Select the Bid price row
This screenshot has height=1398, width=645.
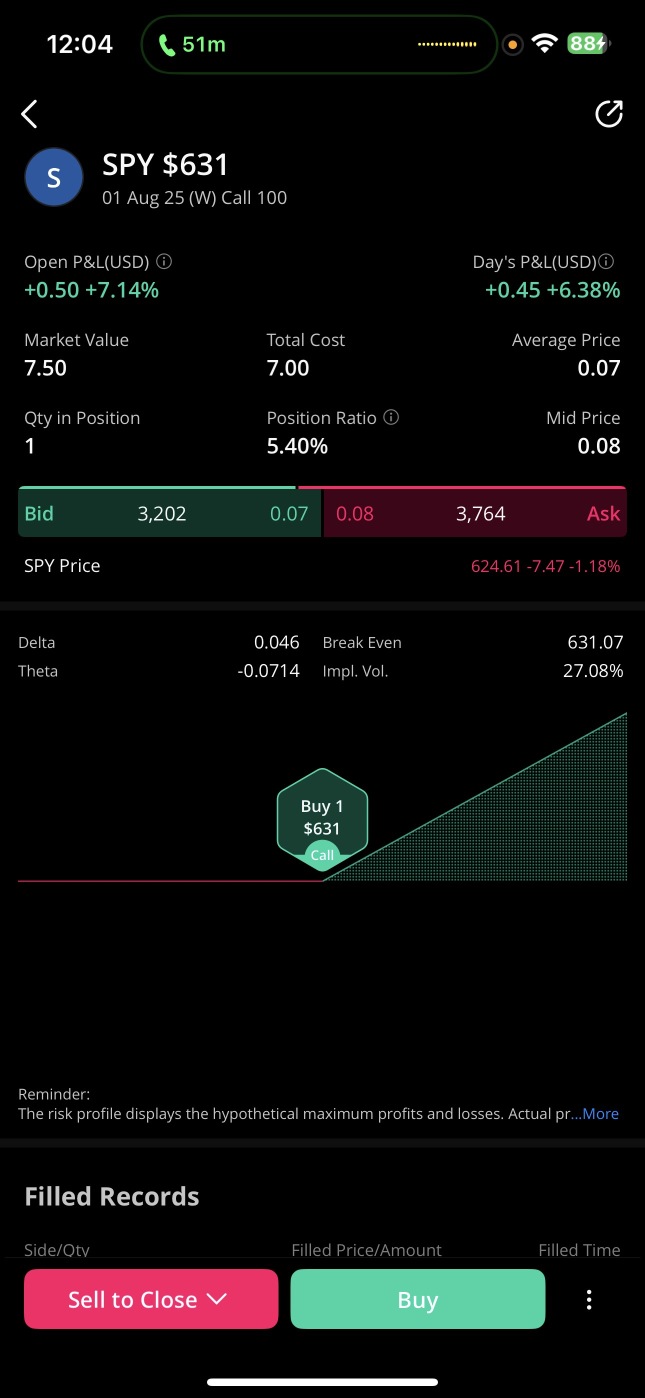(170, 513)
